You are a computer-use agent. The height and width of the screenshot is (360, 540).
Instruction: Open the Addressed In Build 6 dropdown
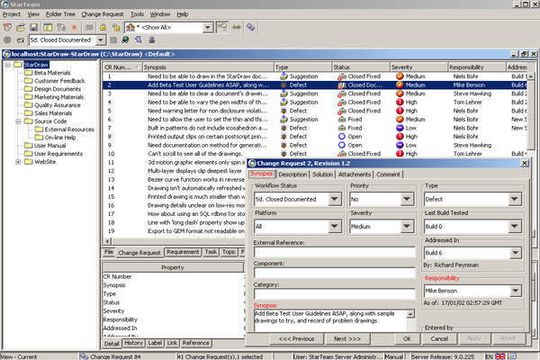click(x=515, y=253)
